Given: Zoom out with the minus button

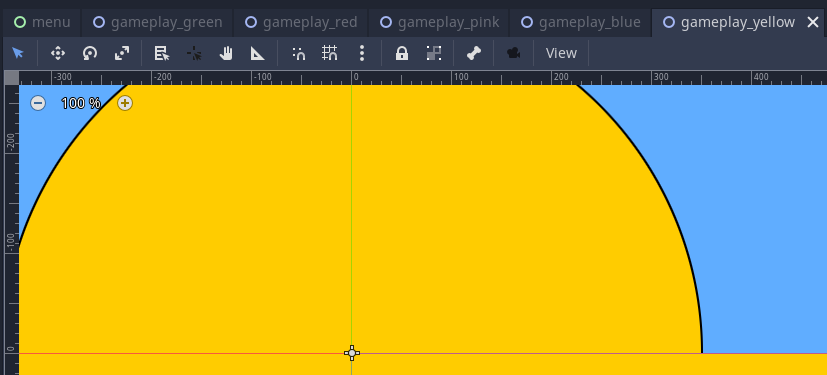Looking at the screenshot, I should 37,103.
